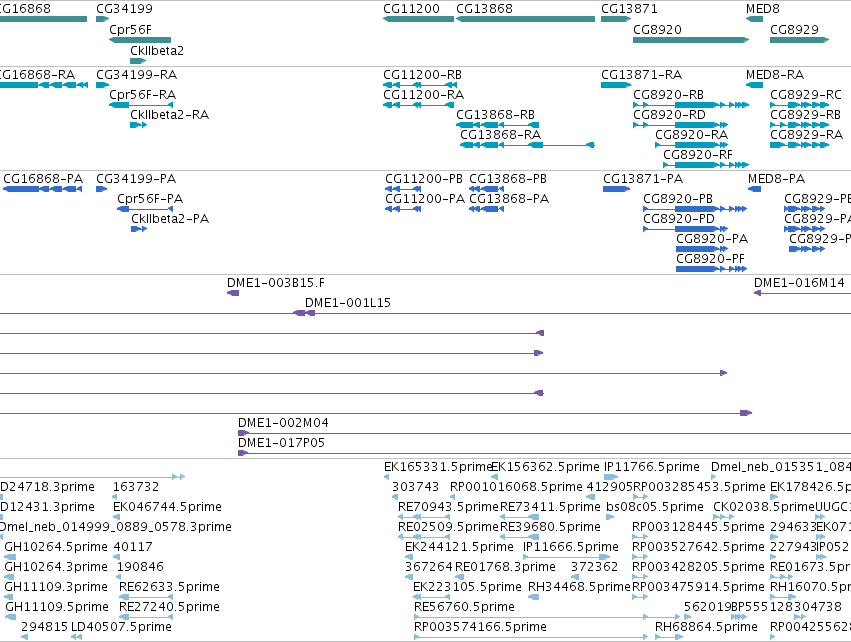
Task: Click transcript CG13868-RA label
Action: click(500, 135)
